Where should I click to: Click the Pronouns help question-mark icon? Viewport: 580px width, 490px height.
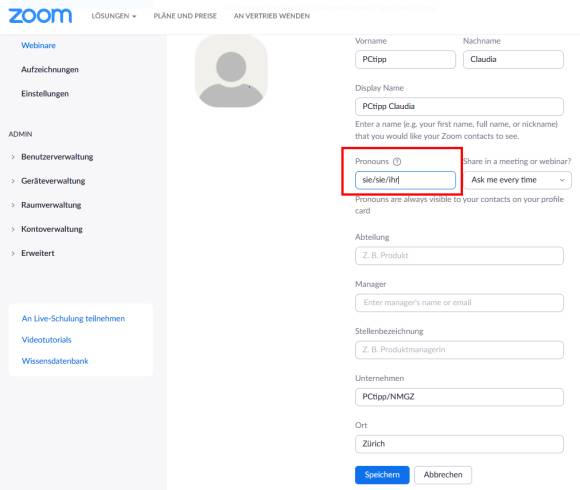tap(397, 162)
